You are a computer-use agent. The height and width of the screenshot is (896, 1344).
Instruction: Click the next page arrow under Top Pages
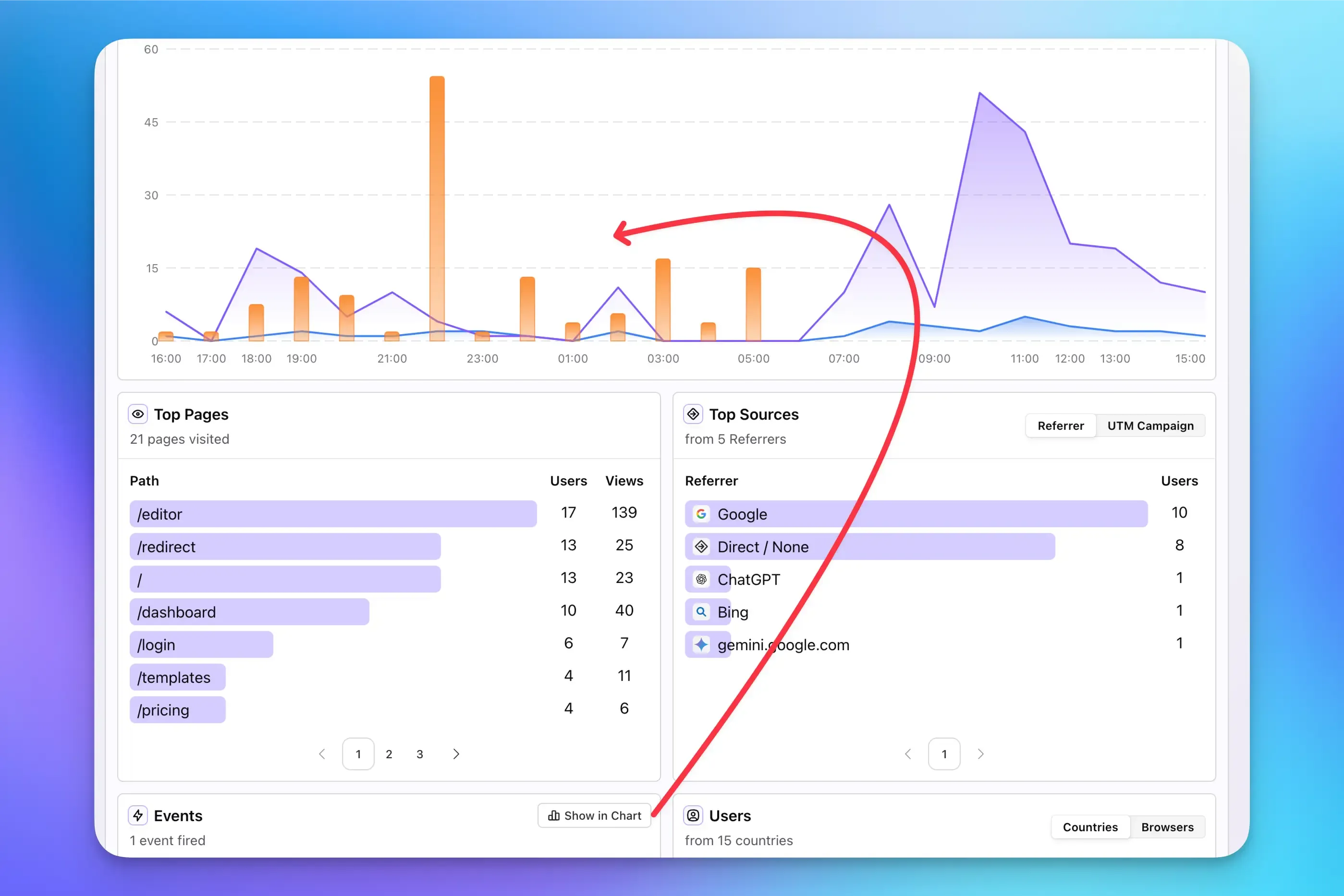tap(456, 754)
